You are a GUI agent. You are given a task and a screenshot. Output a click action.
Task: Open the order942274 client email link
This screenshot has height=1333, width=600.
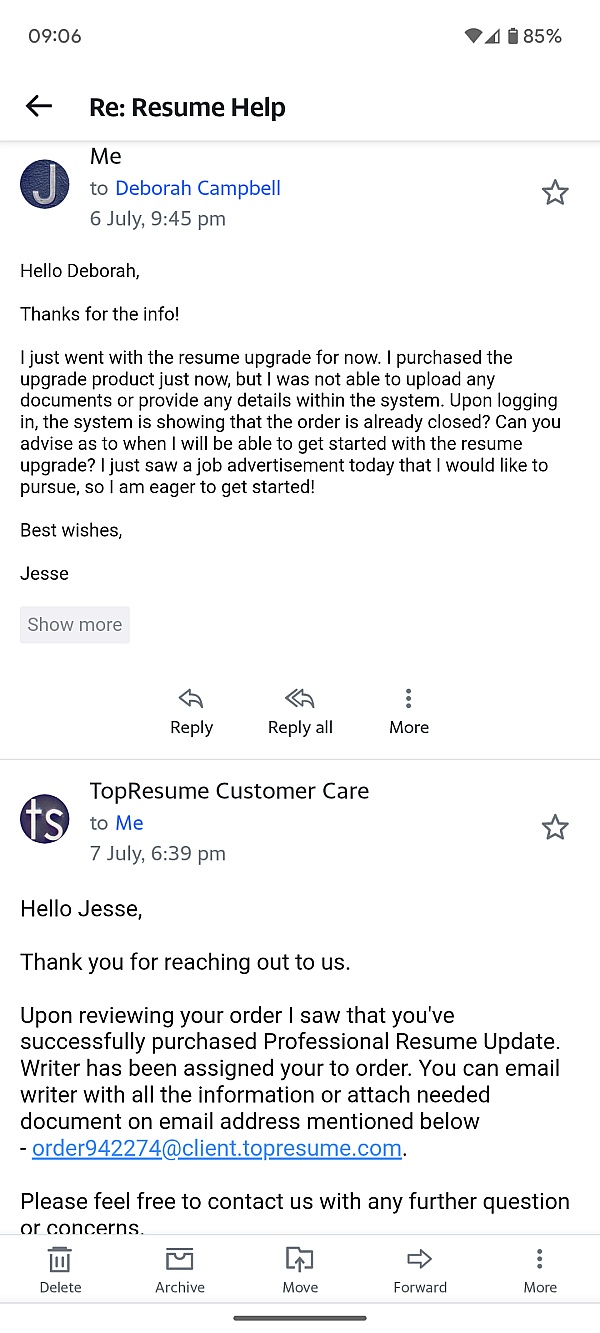click(x=217, y=1148)
